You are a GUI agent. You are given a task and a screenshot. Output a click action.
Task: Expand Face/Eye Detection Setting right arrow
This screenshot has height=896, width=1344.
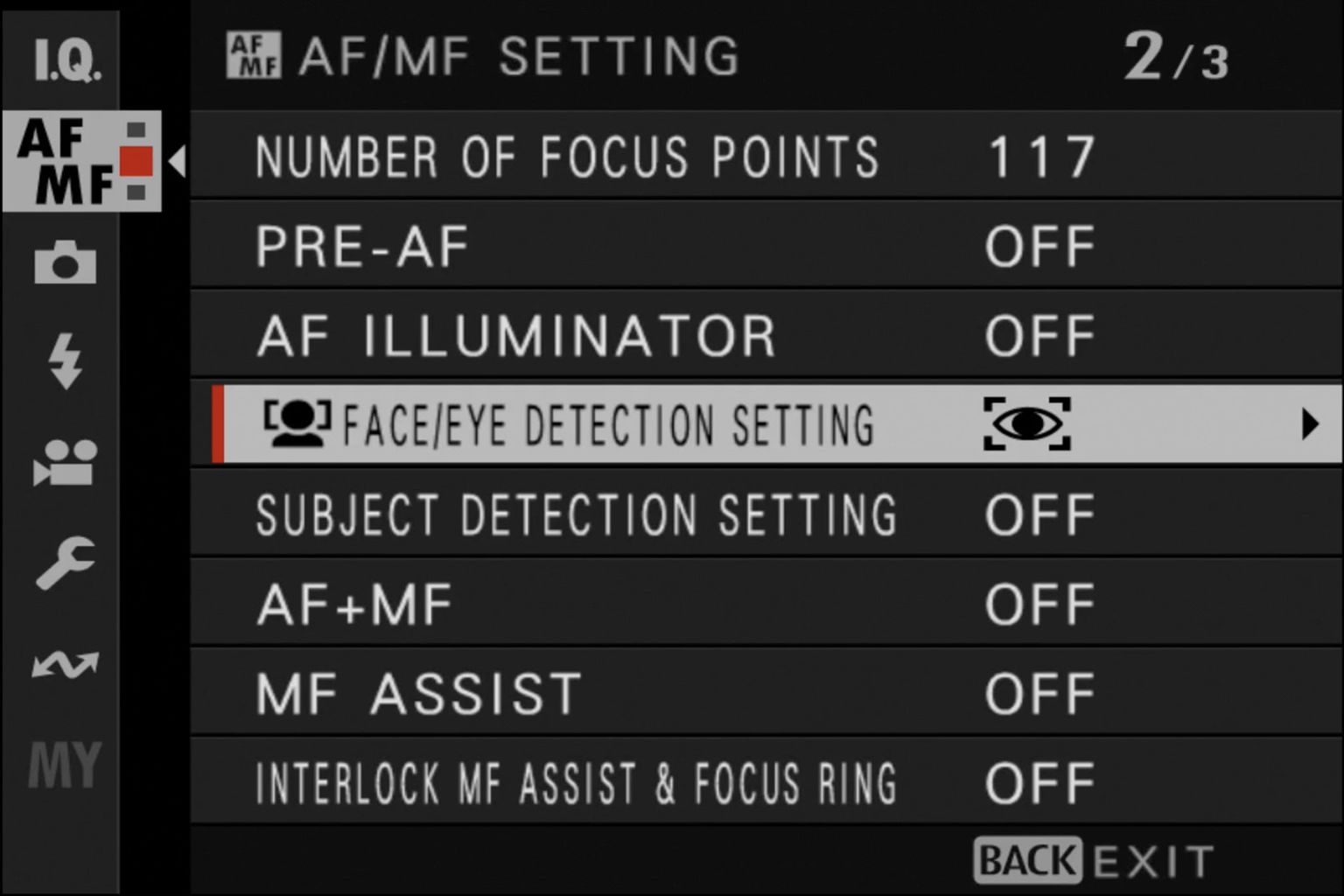pyautogui.click(x=1309, y=424)
